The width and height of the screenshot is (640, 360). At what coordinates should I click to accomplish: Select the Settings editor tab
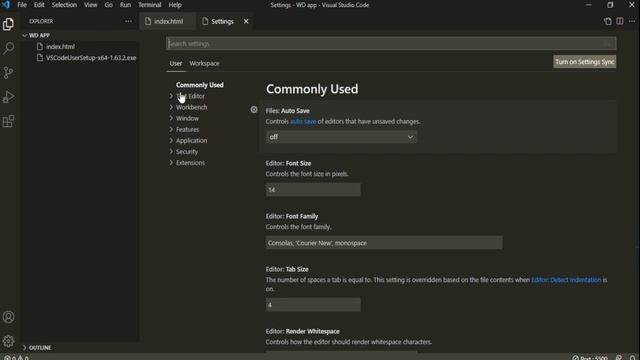pyautogui.click(x=222, y=21)
